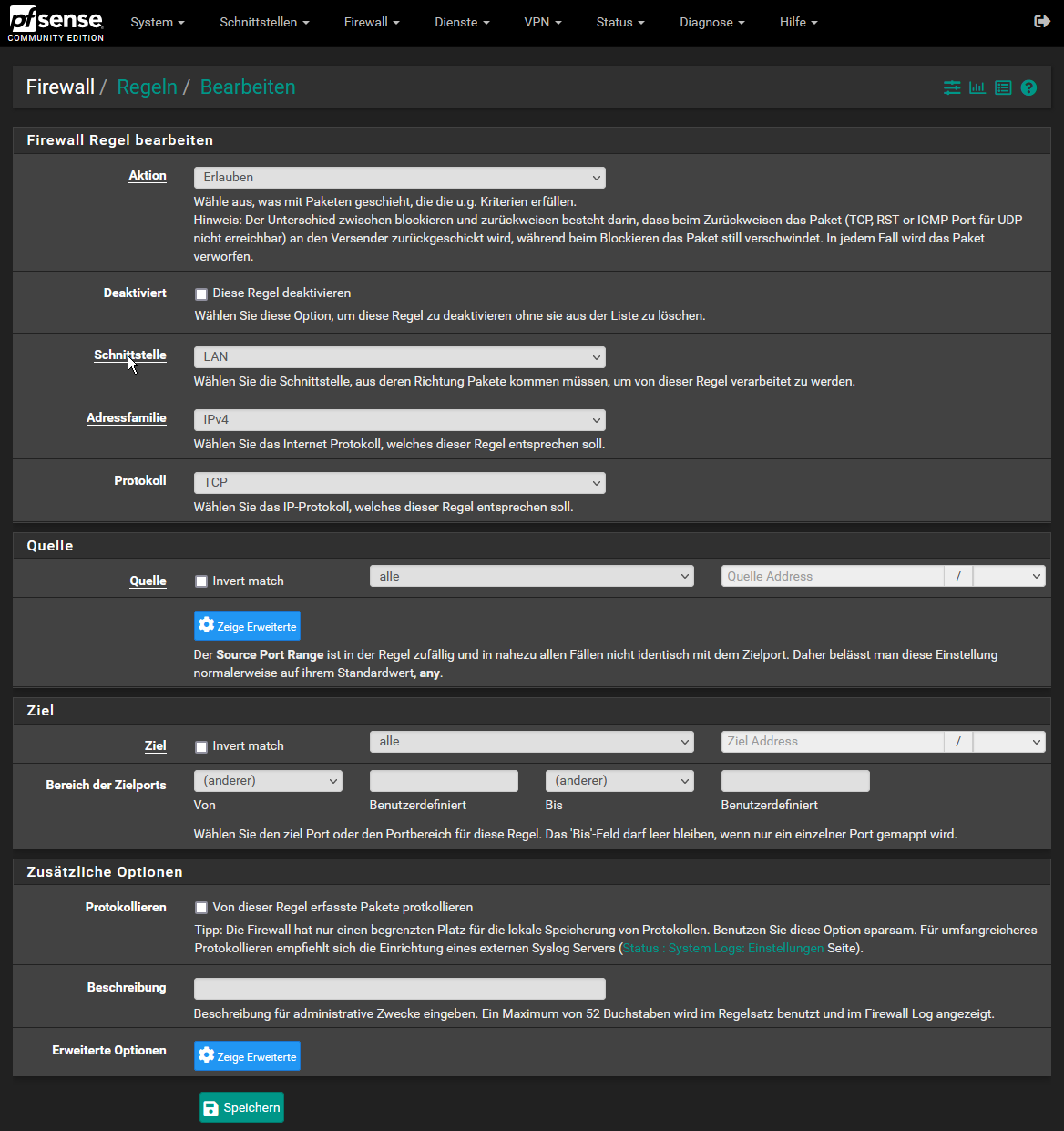Click the Von Benutzerdefiniert port field

point(444,781)
